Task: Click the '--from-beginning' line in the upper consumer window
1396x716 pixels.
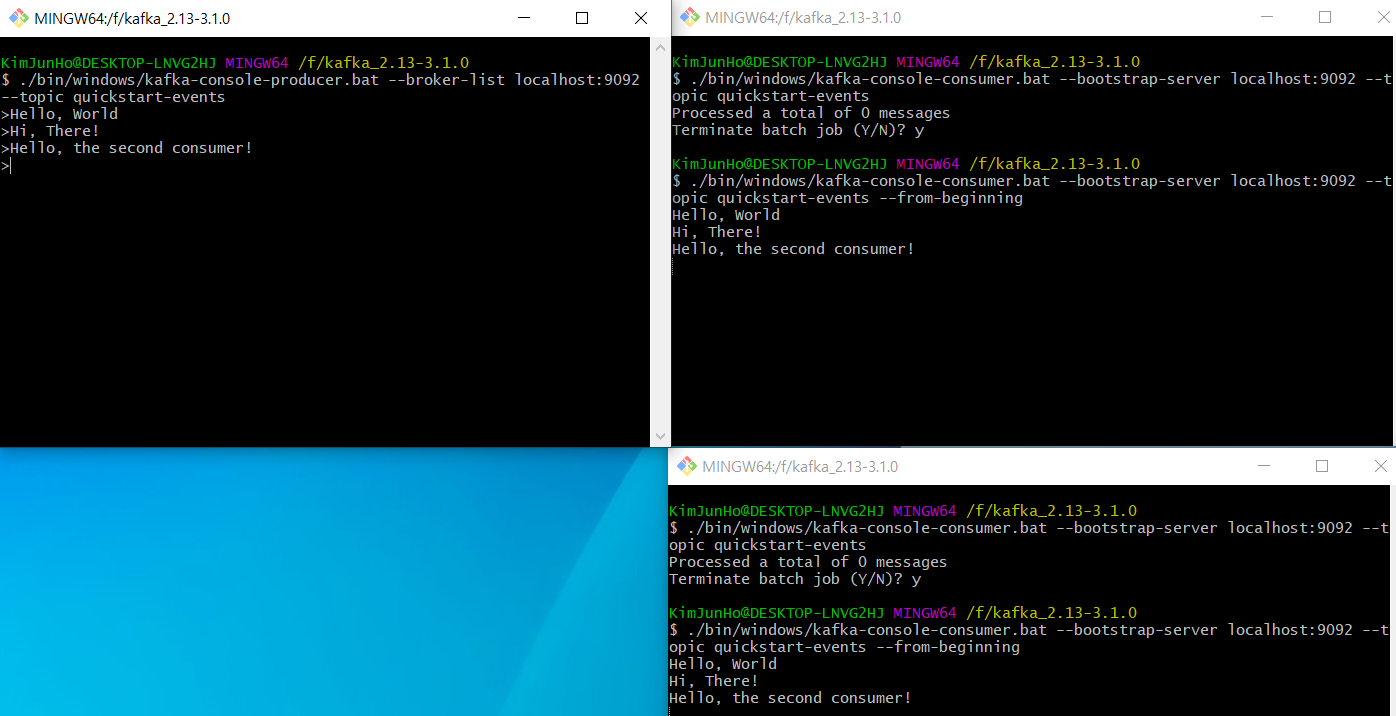Action: pos(847,198)
